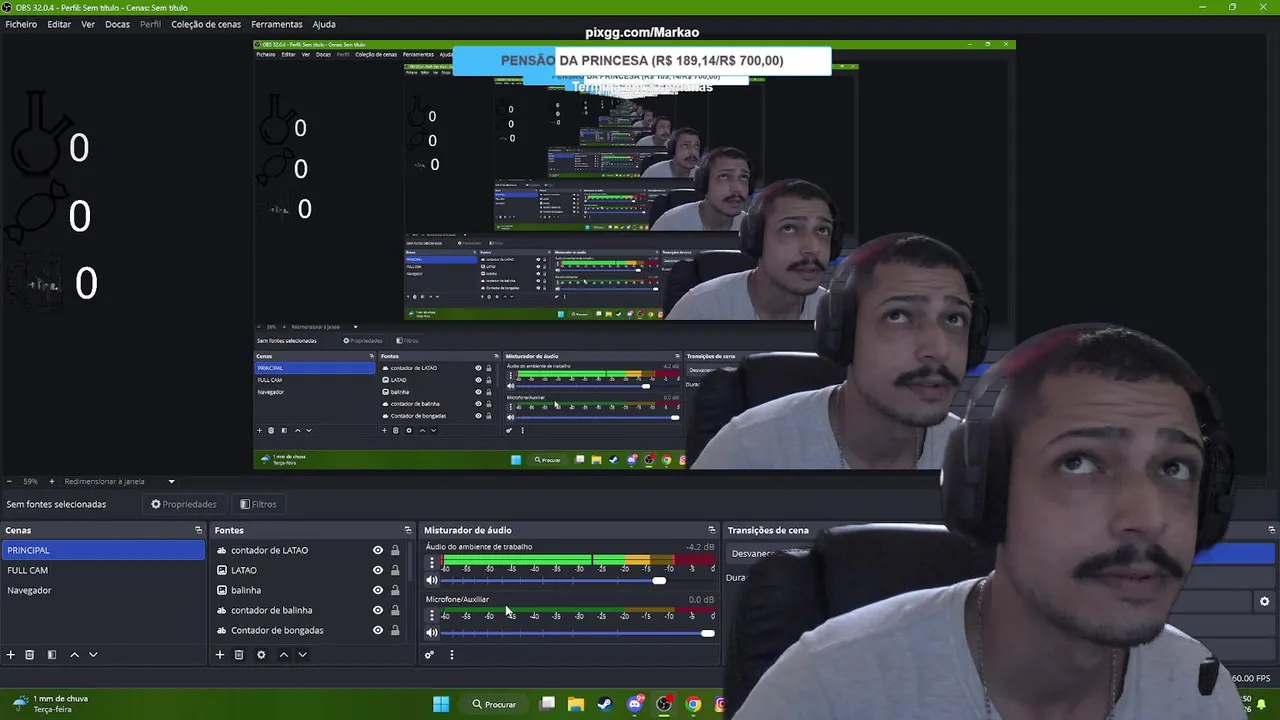The width and height of the screenshot is (1280, 720).
Task: Select the contador de LATAO source row
Action: click(311, 550)
